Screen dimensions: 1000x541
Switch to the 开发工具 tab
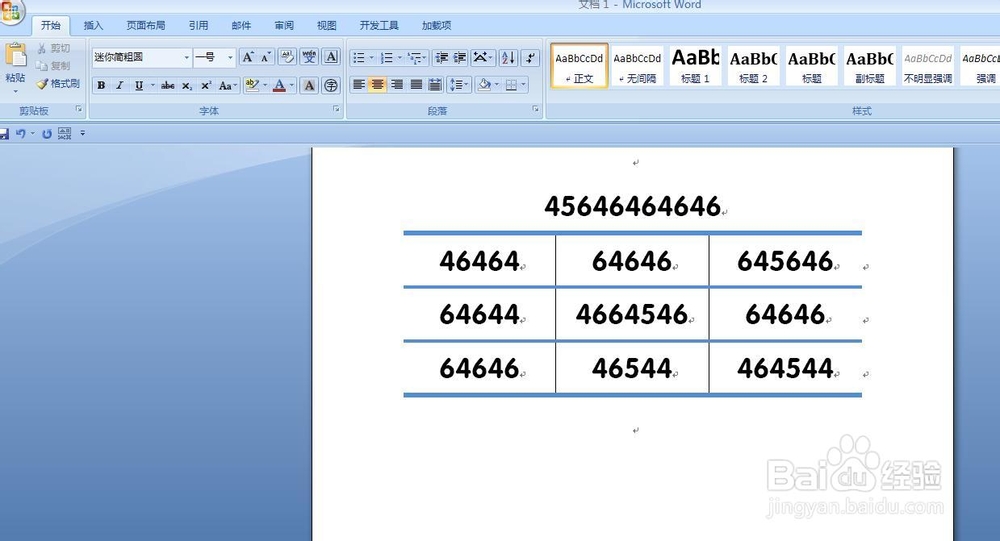(379, 26)
